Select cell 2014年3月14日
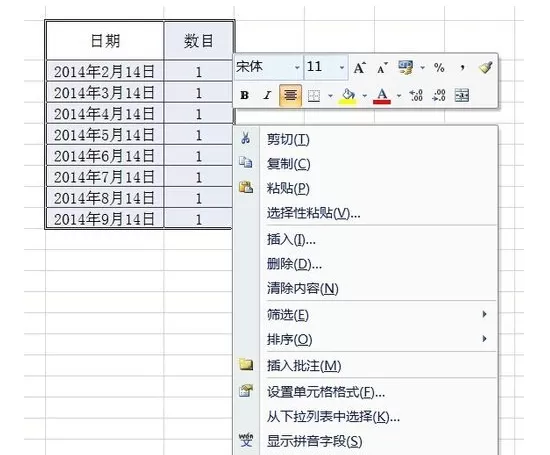550x455 pixels. (105, 92)
